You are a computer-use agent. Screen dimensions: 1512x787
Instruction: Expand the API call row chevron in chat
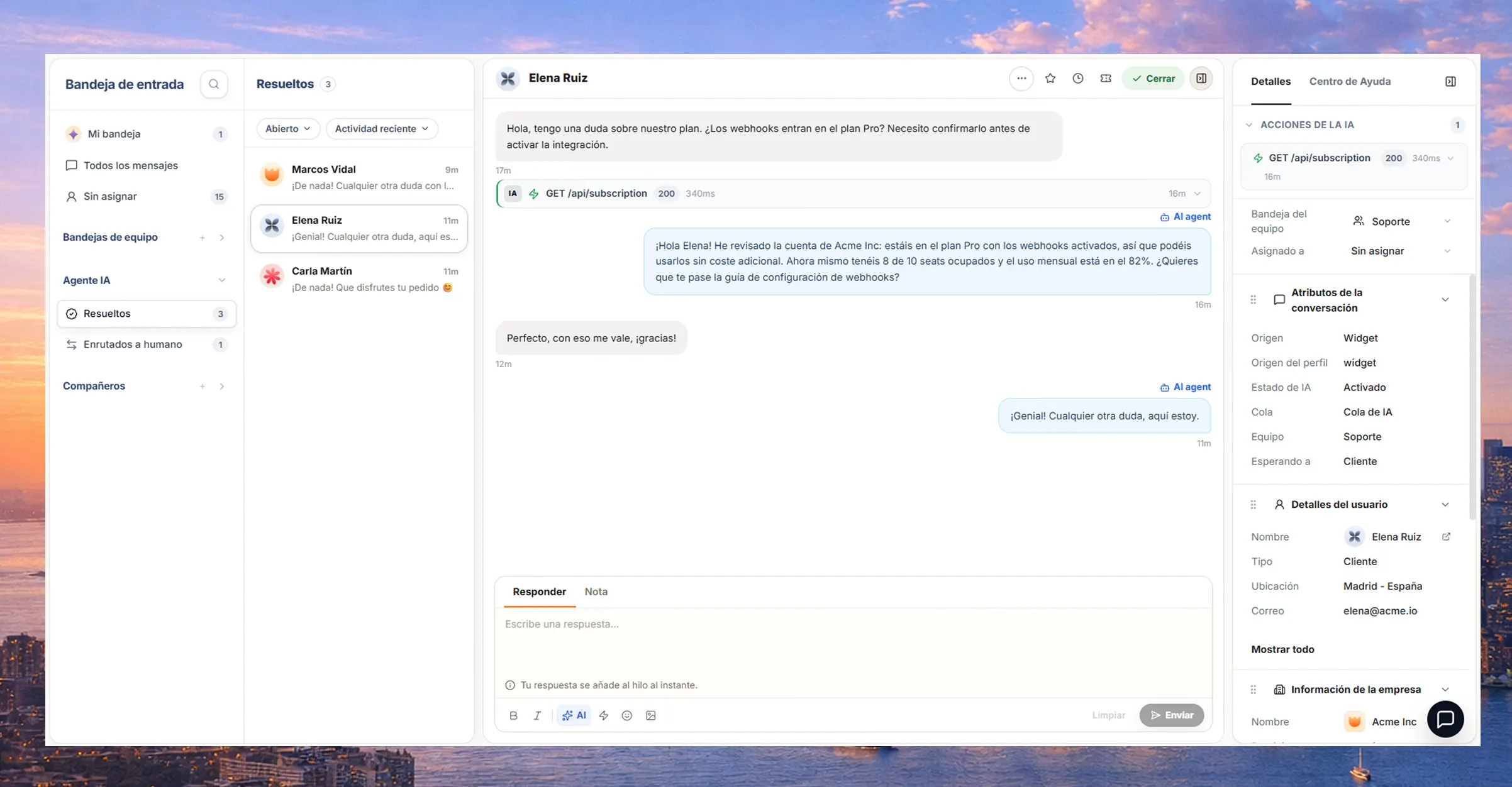coord(1198,194)
